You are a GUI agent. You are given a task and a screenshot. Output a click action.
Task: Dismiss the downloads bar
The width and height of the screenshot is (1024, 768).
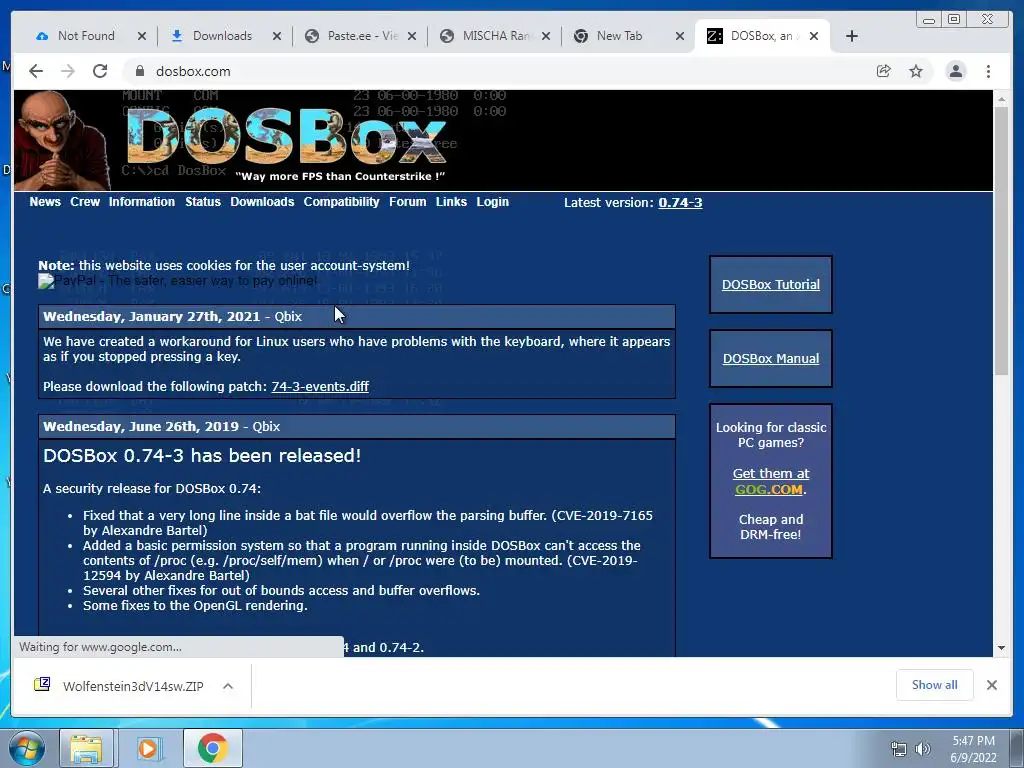(x=991, y=685)
